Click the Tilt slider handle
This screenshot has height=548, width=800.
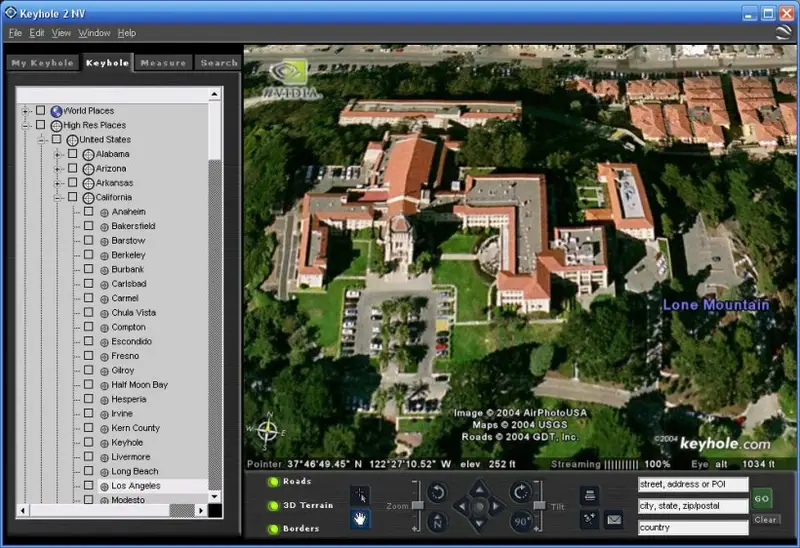click(539, 505)
